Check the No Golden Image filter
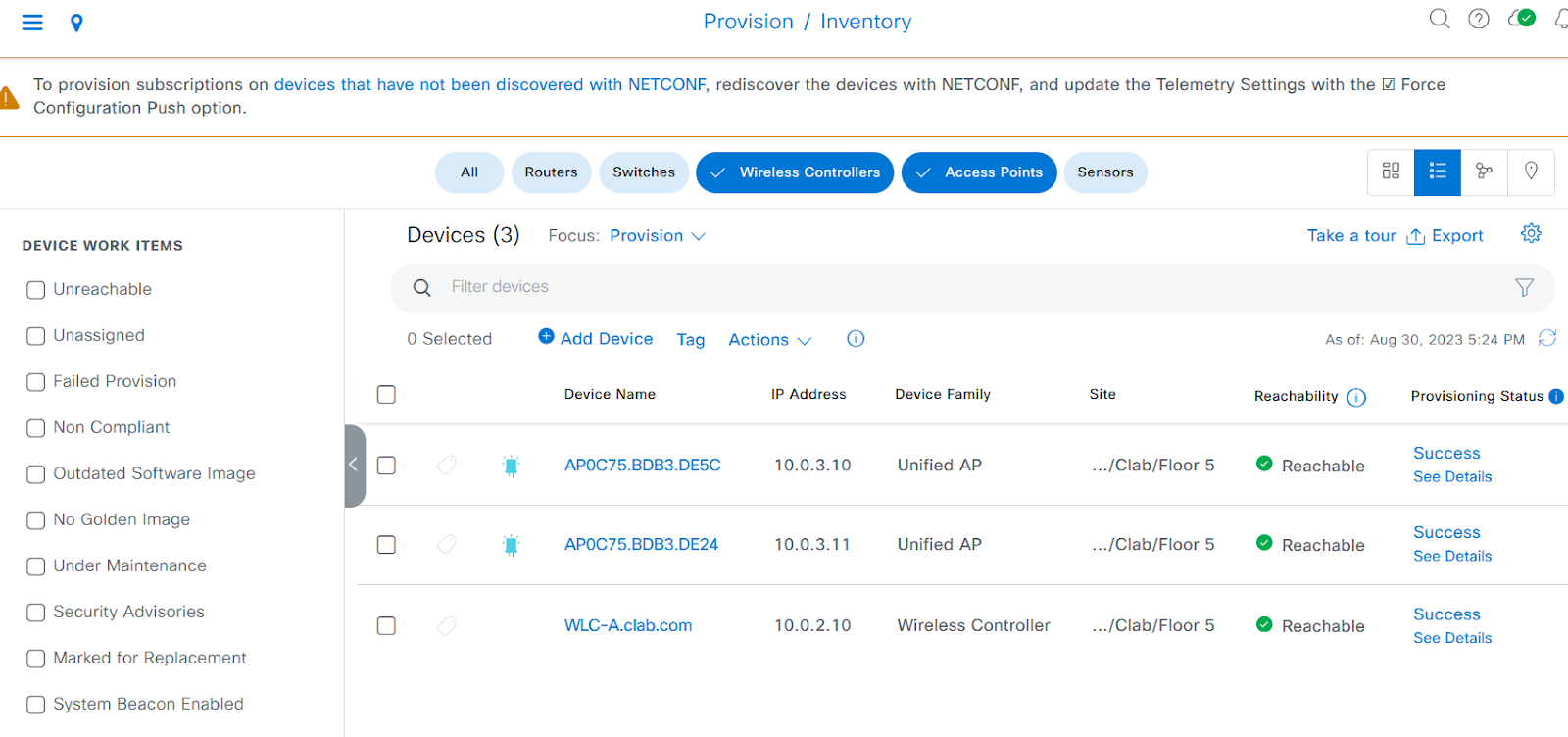The height and width of the screenshot is (737, 1568). pyautogui.click(x=36, y=520)
